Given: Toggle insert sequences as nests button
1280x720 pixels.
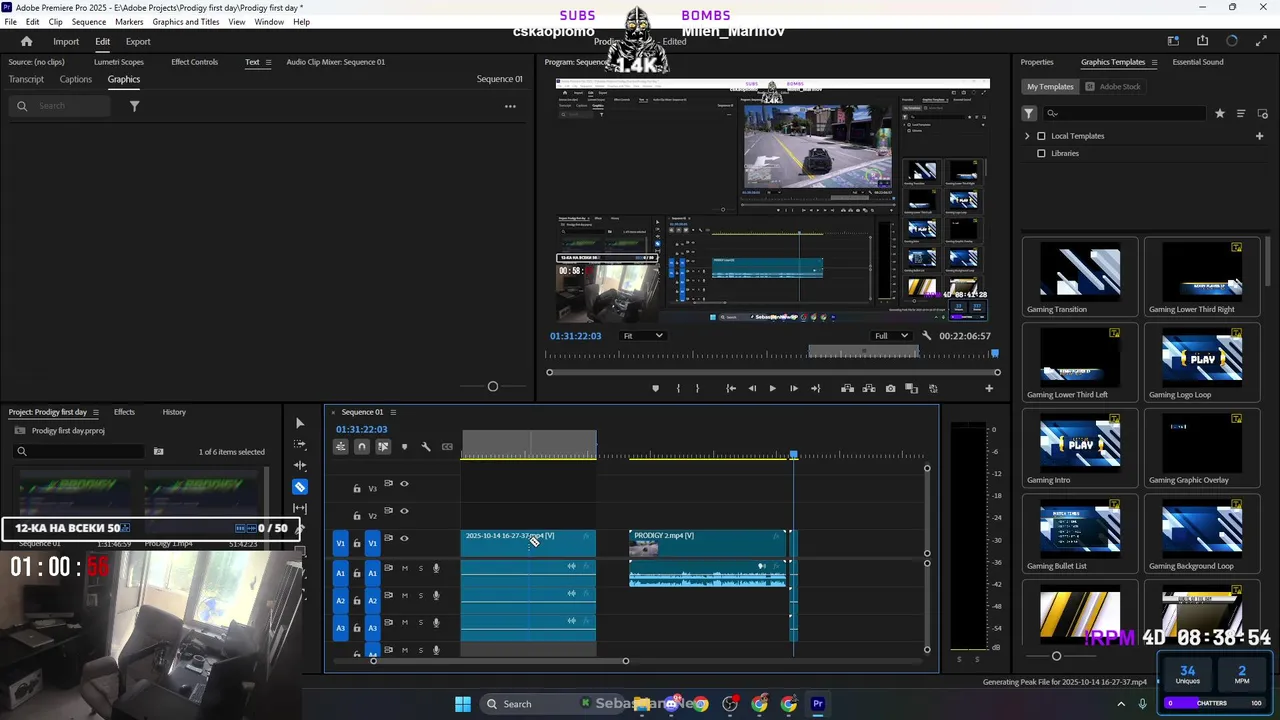Looking at the screenshot, I should (341, 446).
